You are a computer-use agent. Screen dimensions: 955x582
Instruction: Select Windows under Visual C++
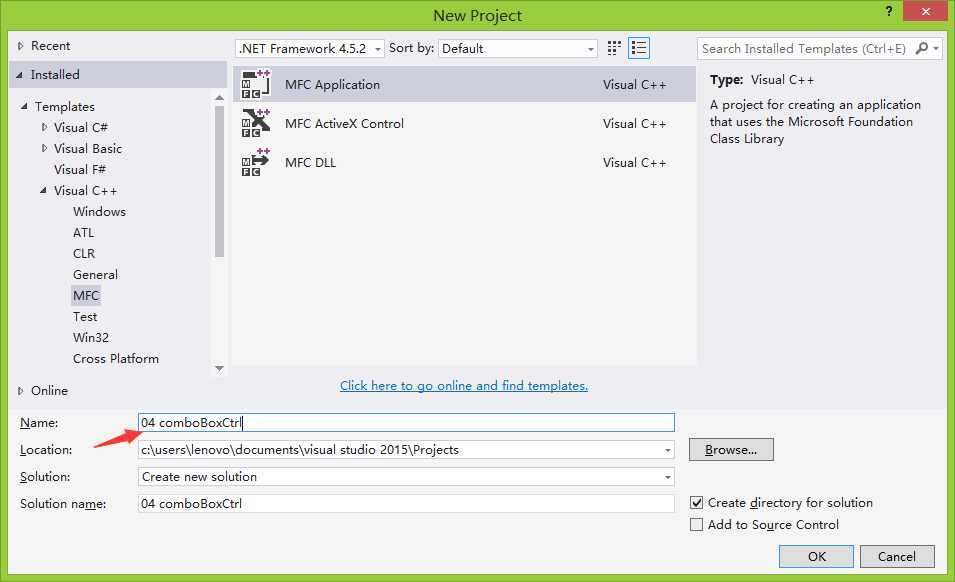(99, 211)
